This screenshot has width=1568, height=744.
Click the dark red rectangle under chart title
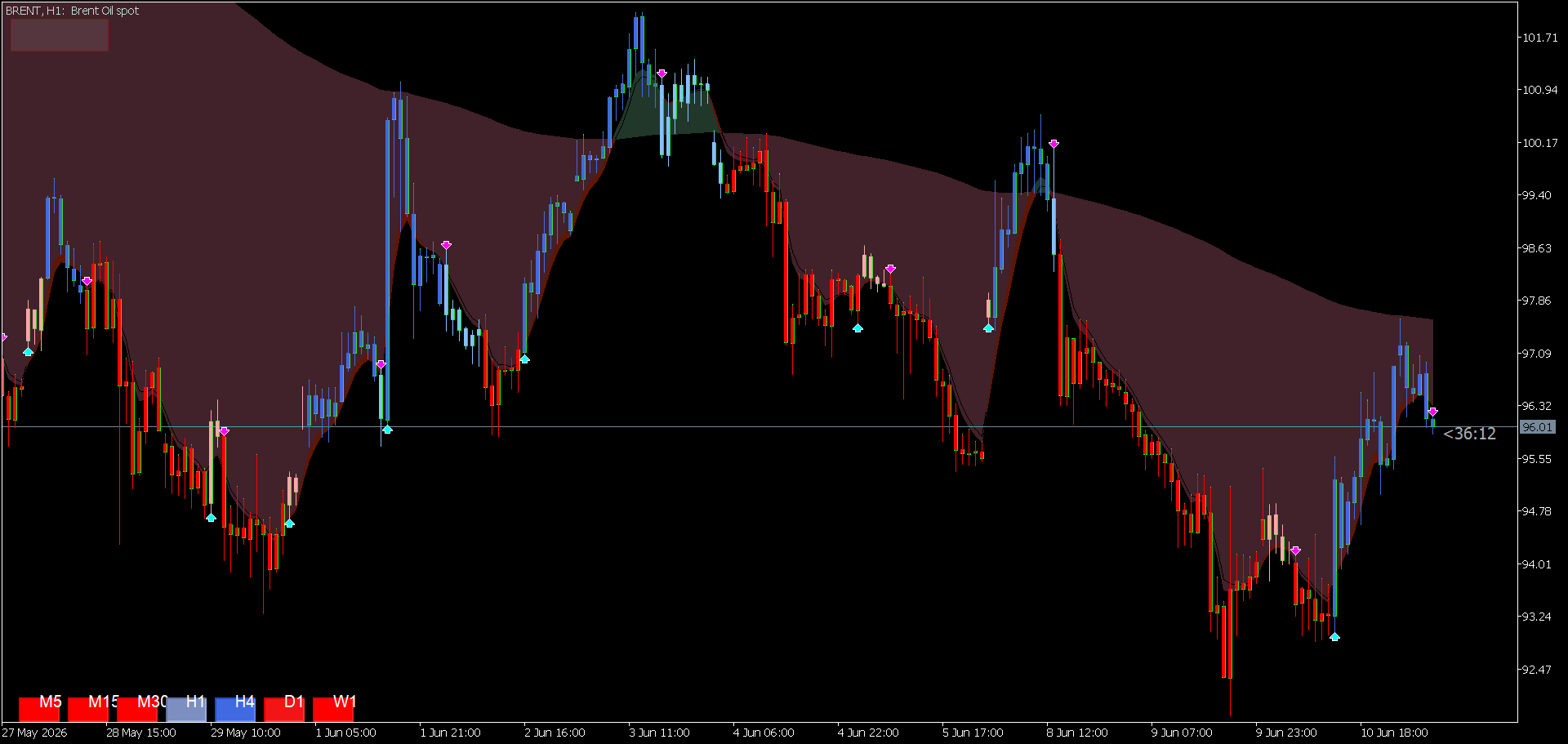click(60, 35)
